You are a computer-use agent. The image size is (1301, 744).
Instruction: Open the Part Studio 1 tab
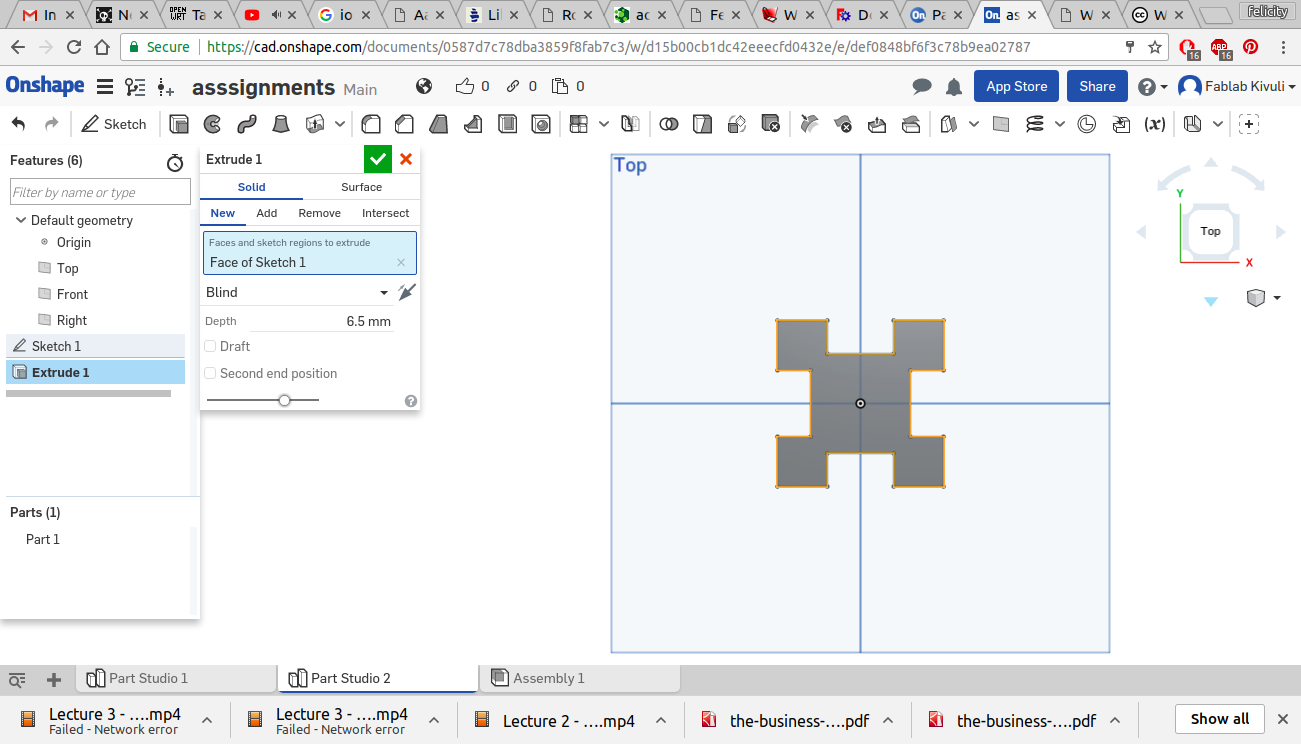point(148,678)
